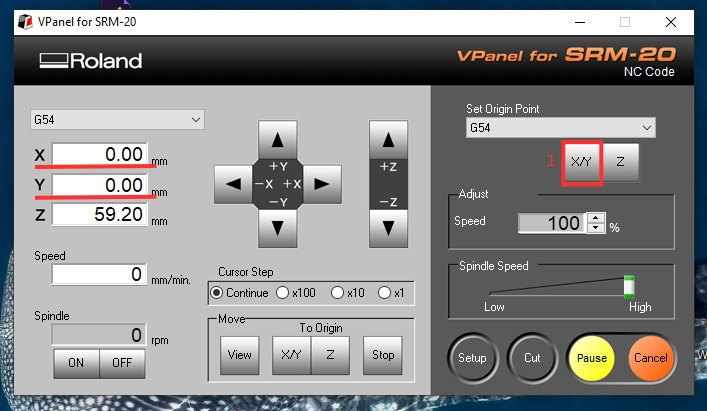Close the VPanel for SRM-20 window
This screenshot has width=707, height=411.
[671, 22]
